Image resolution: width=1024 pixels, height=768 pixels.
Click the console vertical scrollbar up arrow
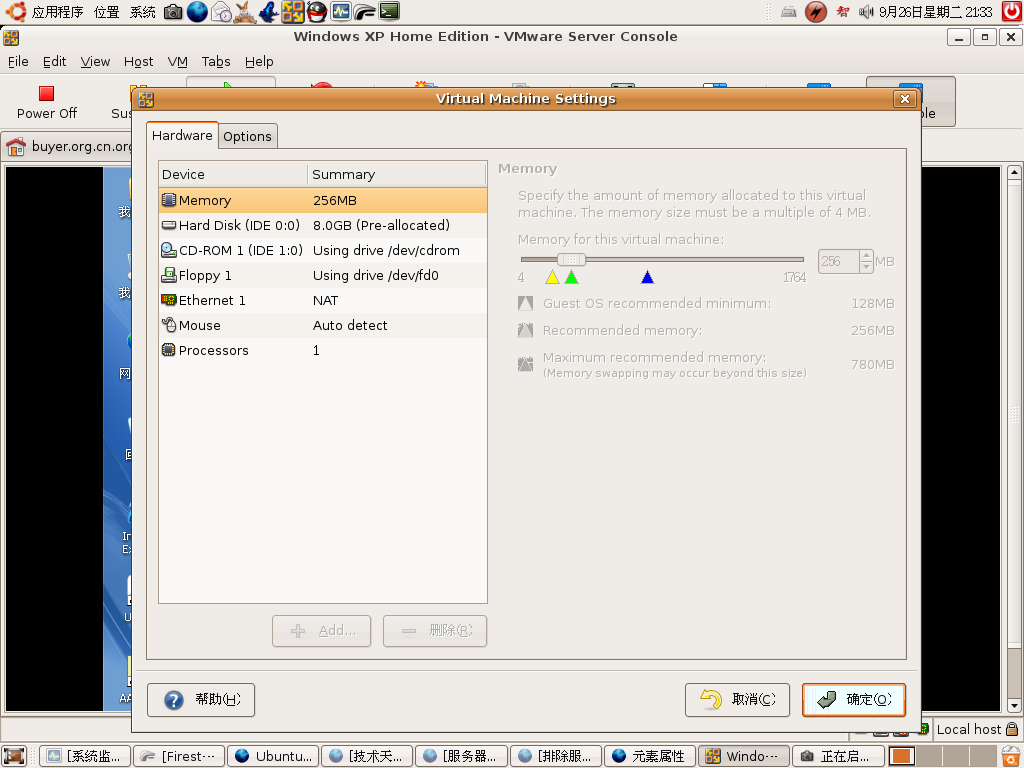pyautogui.click(x=1014, y=173)
